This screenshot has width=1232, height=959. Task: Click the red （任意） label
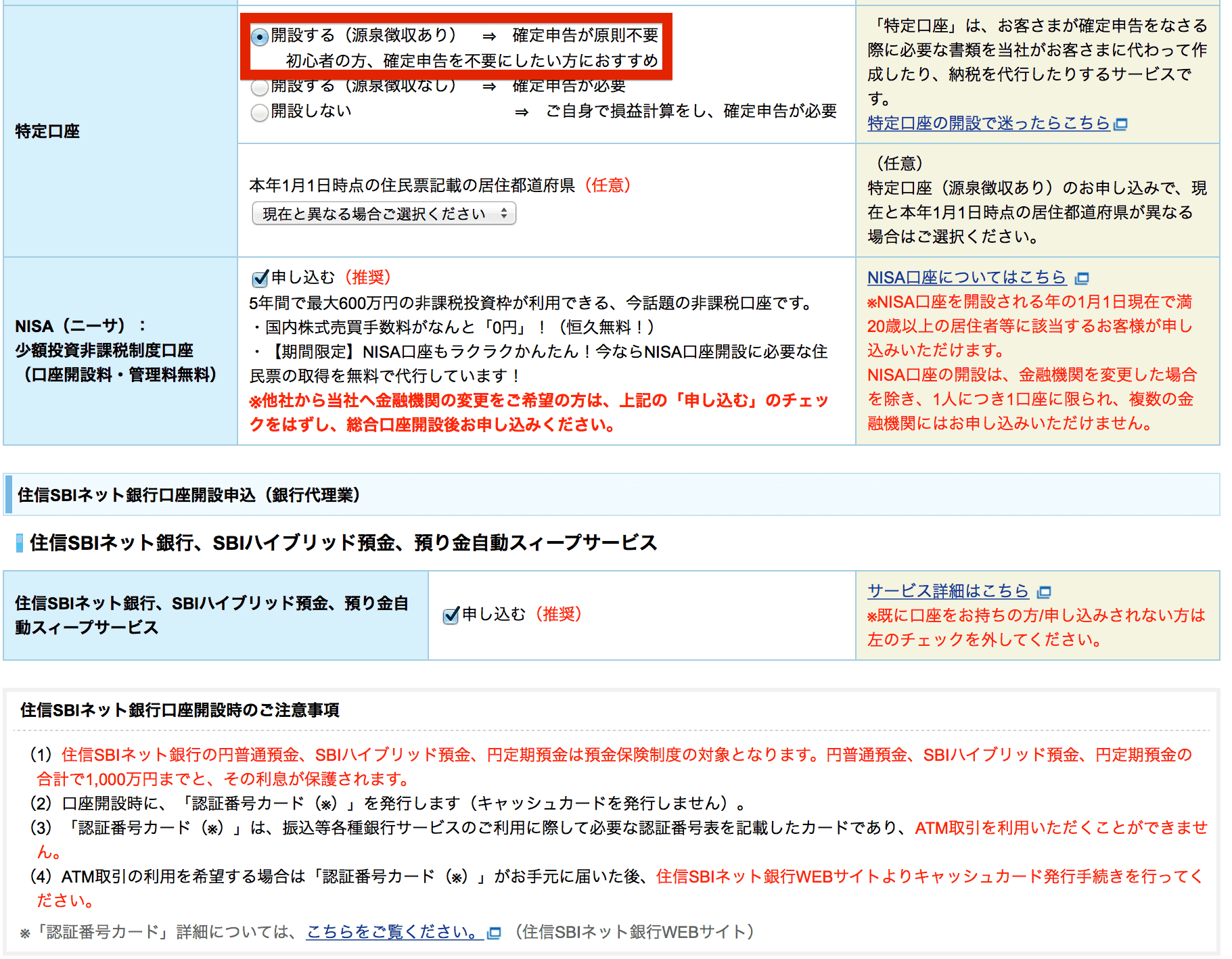pos(607,185)
